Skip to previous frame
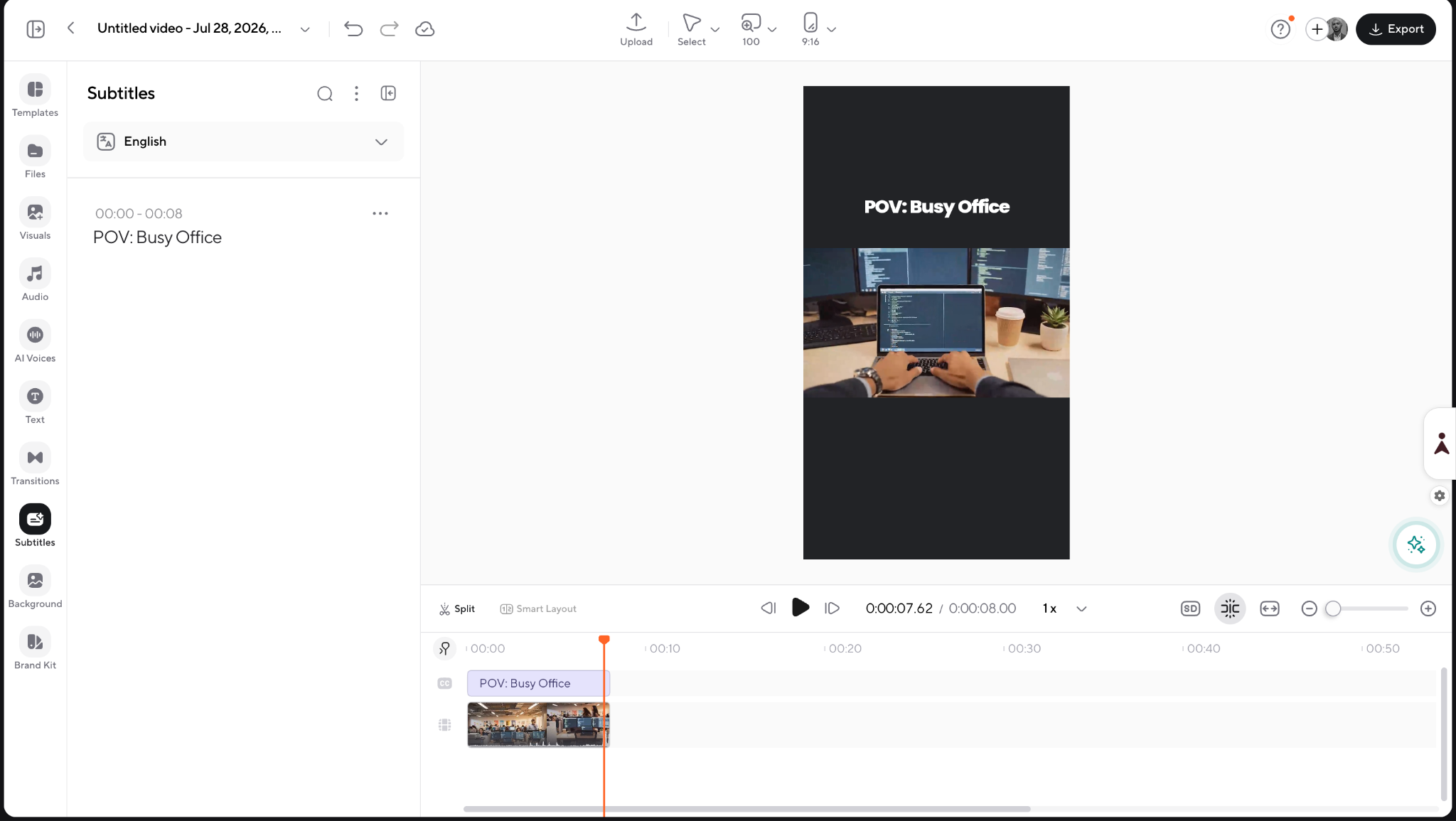Screen dimensions: 1456x821 [x=768, y=608]
